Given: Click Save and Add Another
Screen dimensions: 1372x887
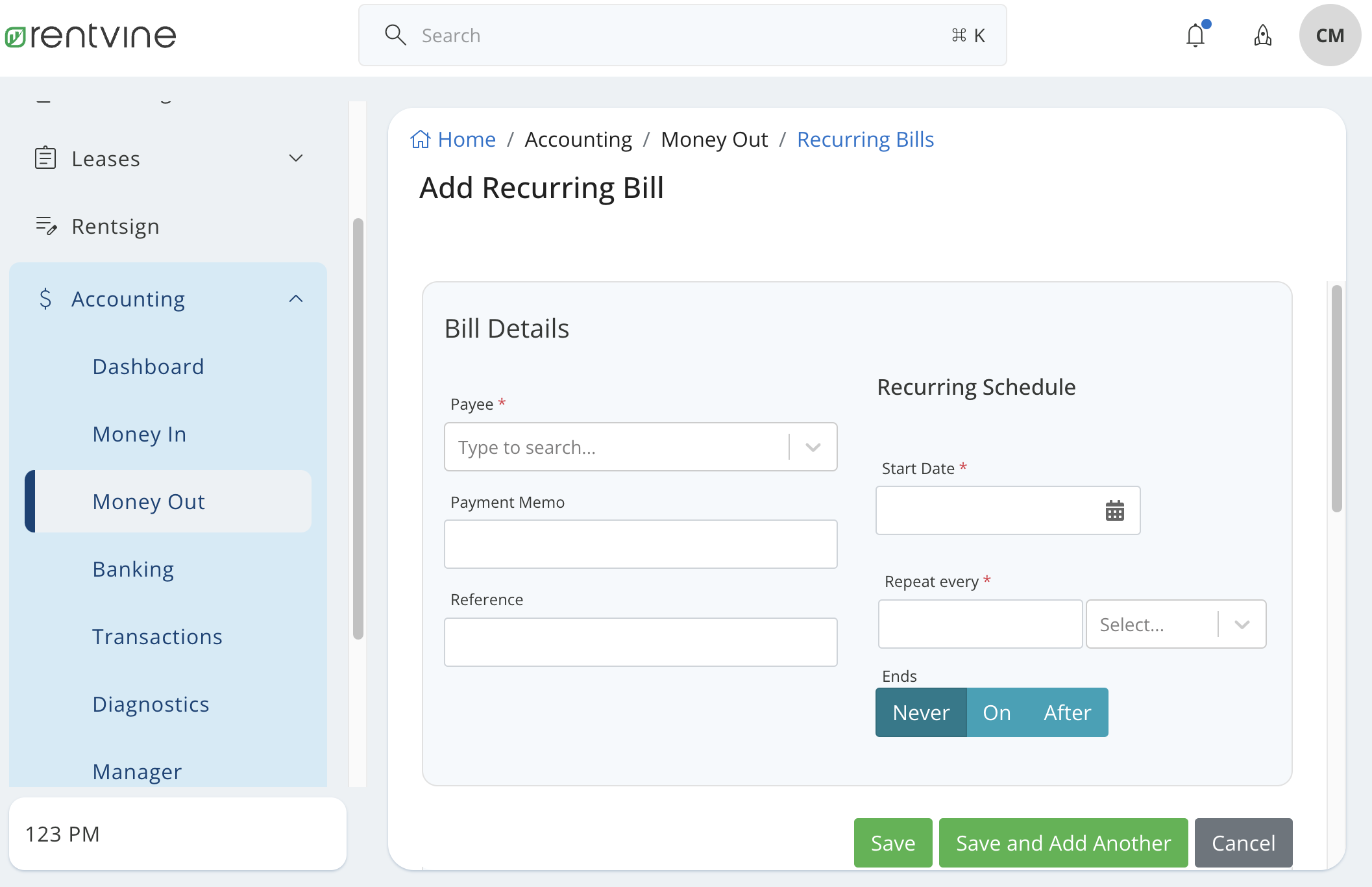Looking at the screenshot, I should pos(1062,843).
